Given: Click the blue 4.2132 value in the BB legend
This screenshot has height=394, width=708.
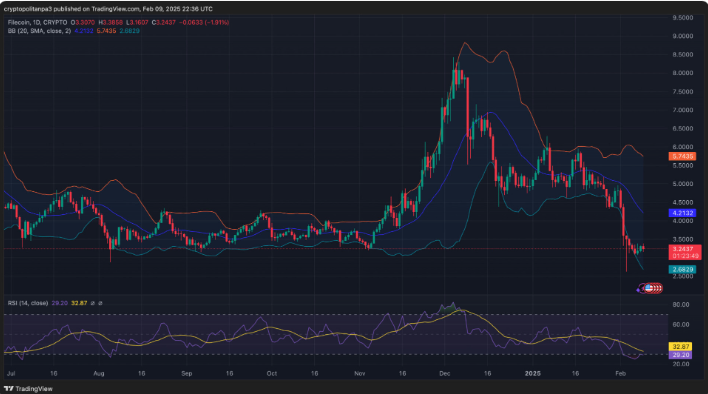Looking at the screenshot, I should pyautogui.click(x=84, y=31).
